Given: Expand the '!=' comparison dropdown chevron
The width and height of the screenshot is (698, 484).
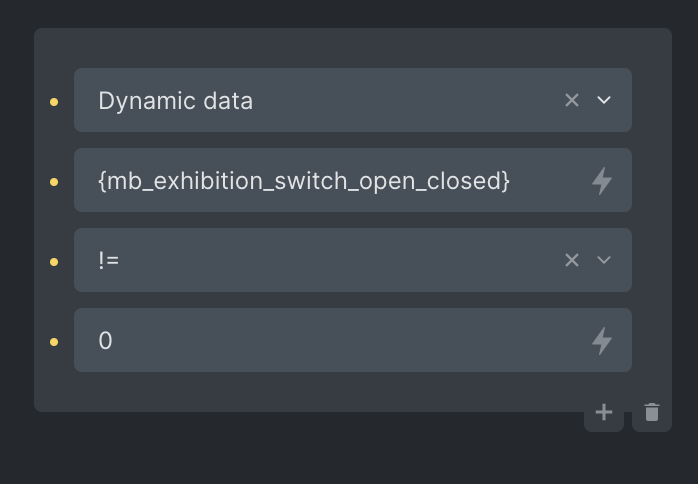Looking at the screenshot, I should click(604, 260).
